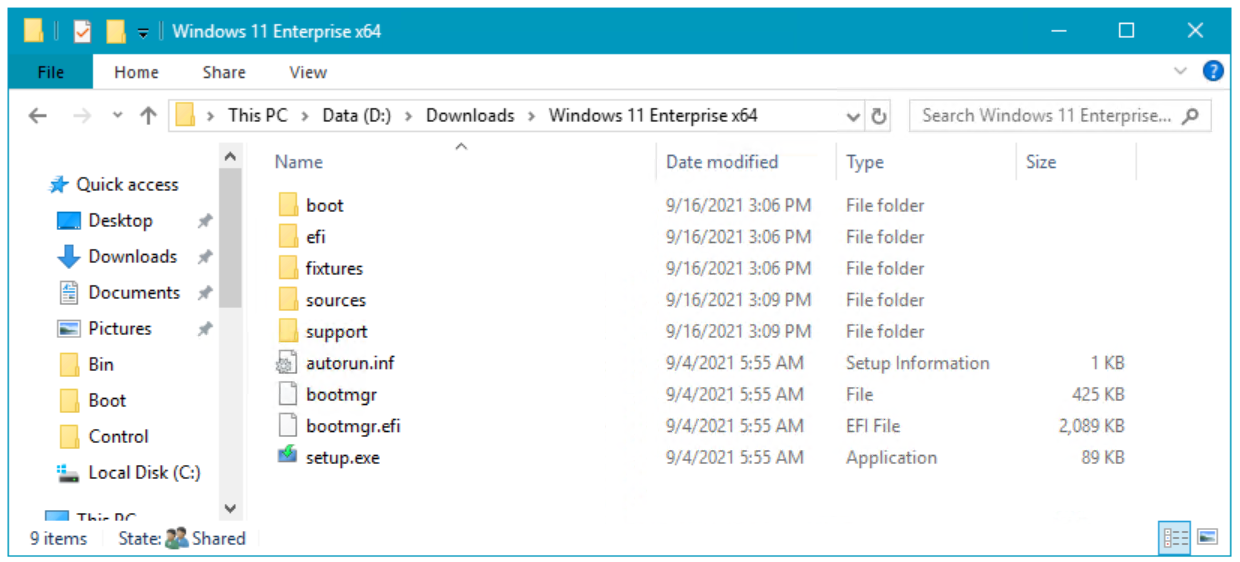Viewport: 1240px width, 562px height.
Task: Sort by the Date modified column header
Action: pyautogui.click(x=722, y=162)
